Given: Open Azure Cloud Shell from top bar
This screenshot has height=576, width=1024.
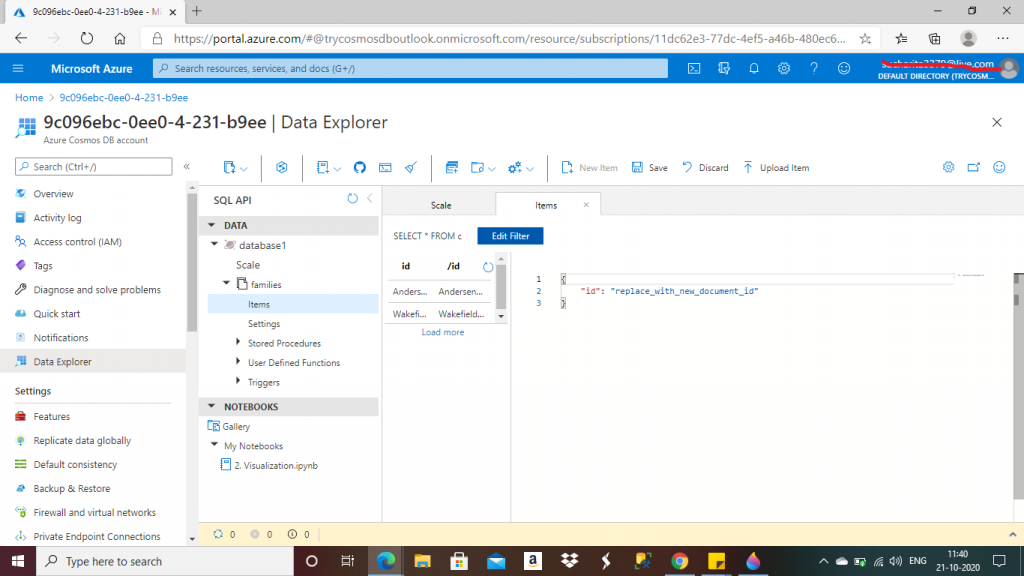Looking at the screenshot, I should click(x=694, y=68).
